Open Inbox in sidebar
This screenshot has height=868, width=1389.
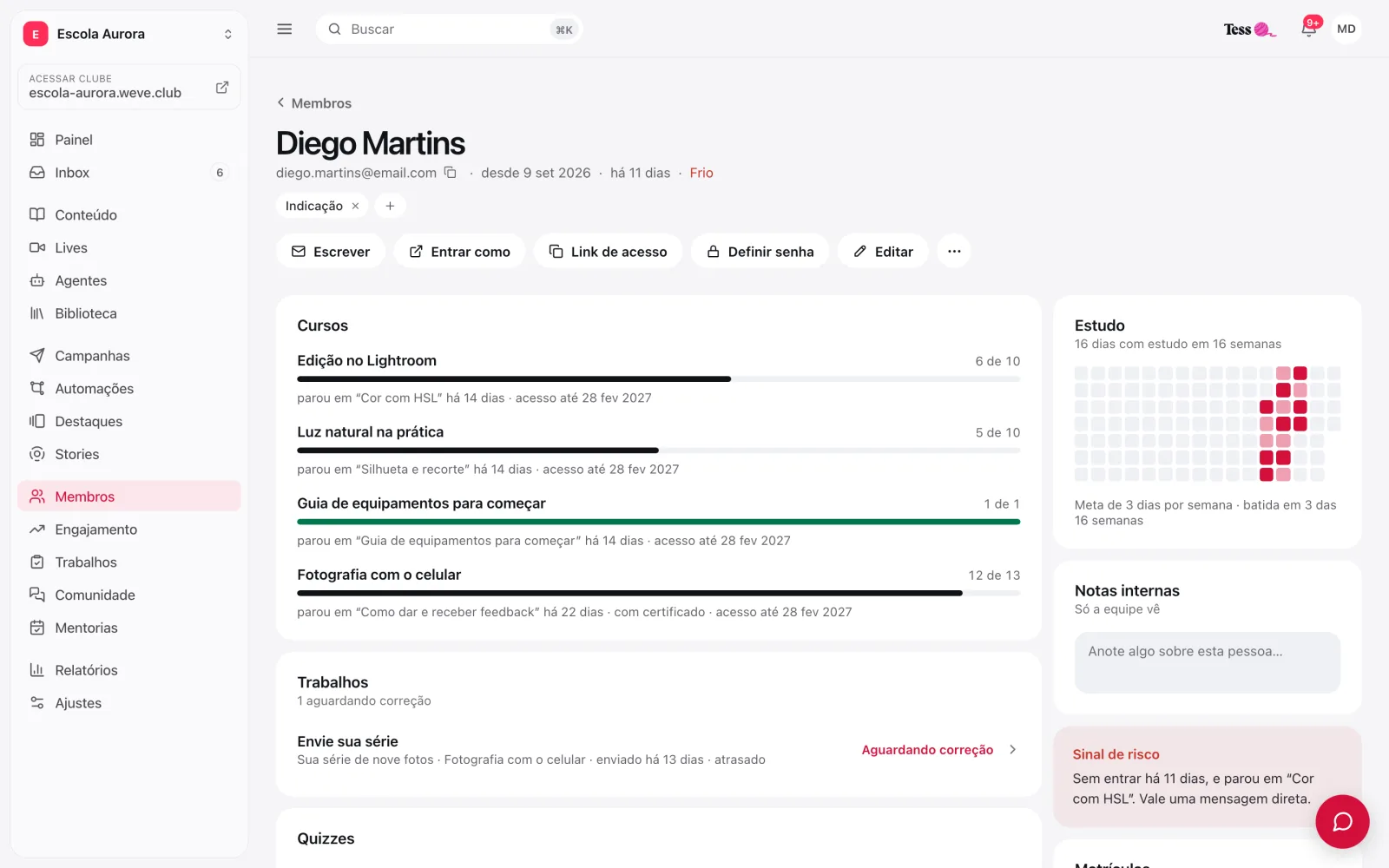coord(128,173)
